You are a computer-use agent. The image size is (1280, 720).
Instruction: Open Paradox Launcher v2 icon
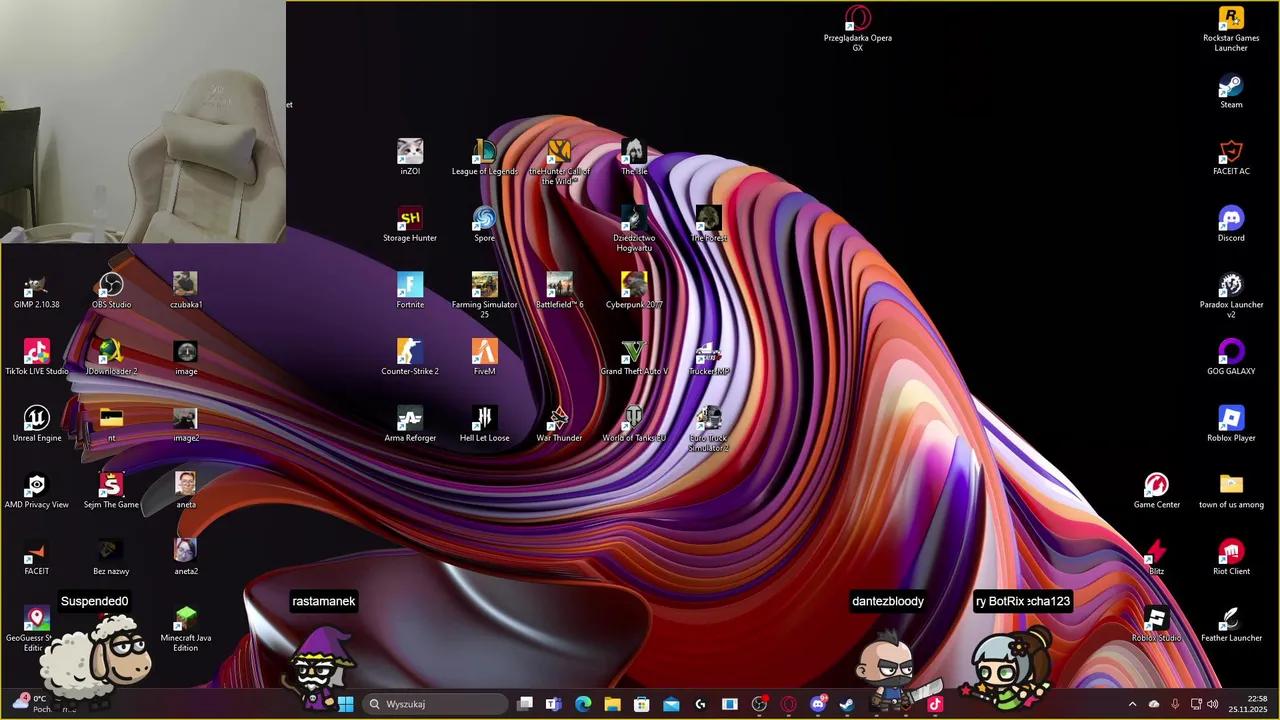1231,296
